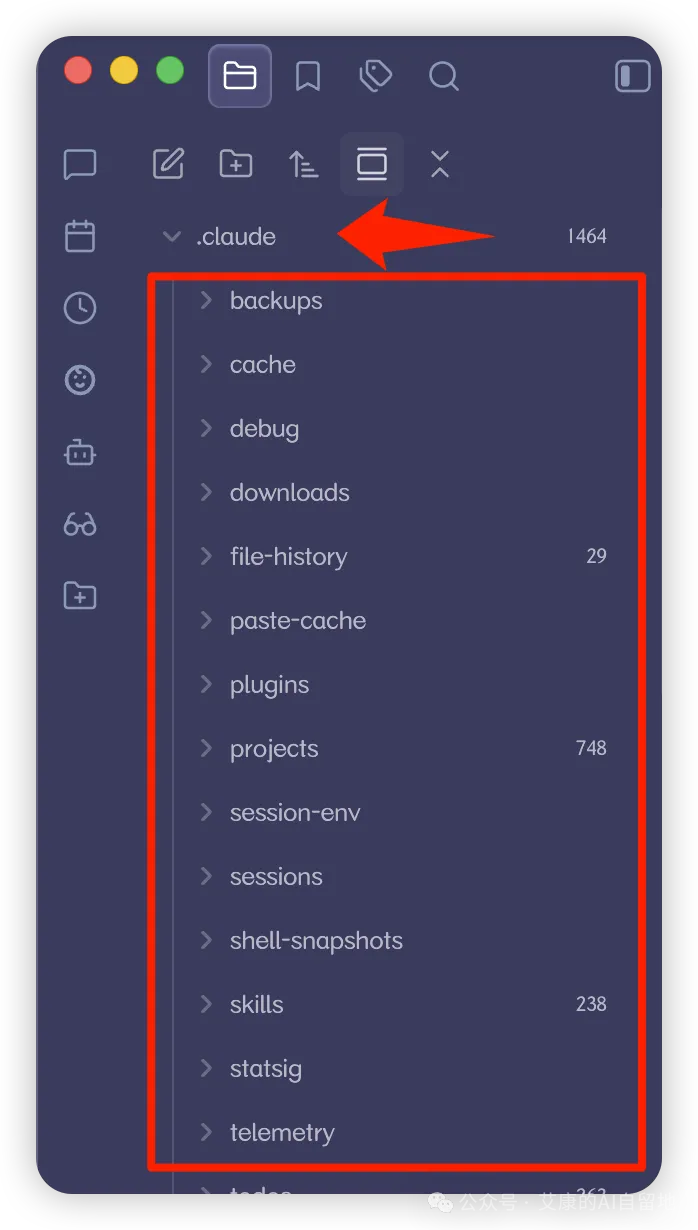
Task: Select the file explorer folder tab
Action: tap(240, 76)
